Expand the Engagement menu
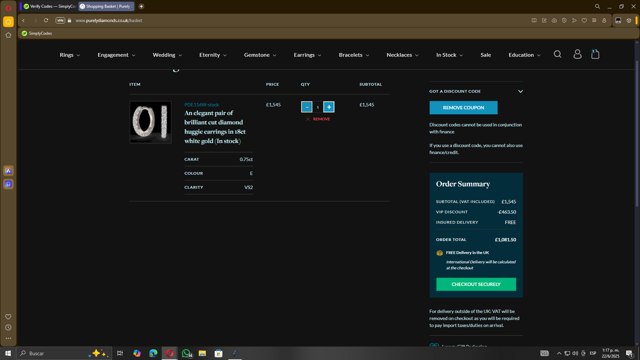The height and width of the screenshot is (360, 640). click(116, 55)
